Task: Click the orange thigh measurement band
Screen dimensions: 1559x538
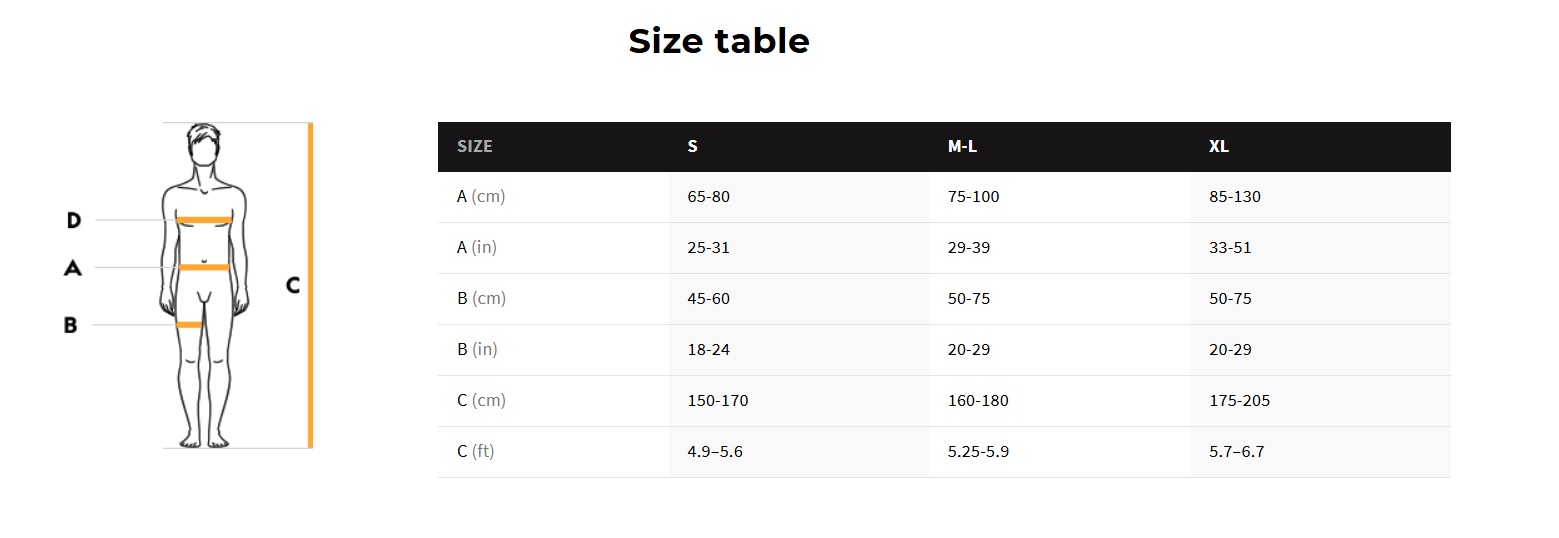Action: (189, 325)
